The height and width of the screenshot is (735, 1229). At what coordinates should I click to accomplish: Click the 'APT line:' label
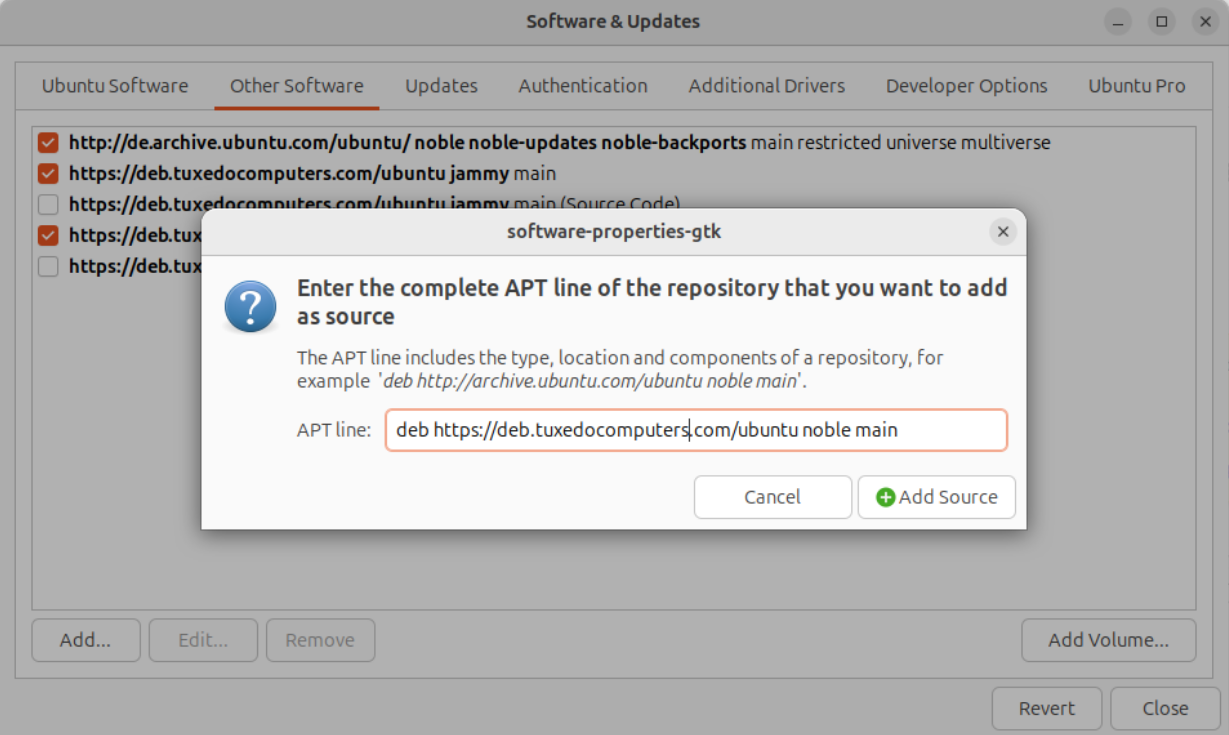tap(334, 430)
